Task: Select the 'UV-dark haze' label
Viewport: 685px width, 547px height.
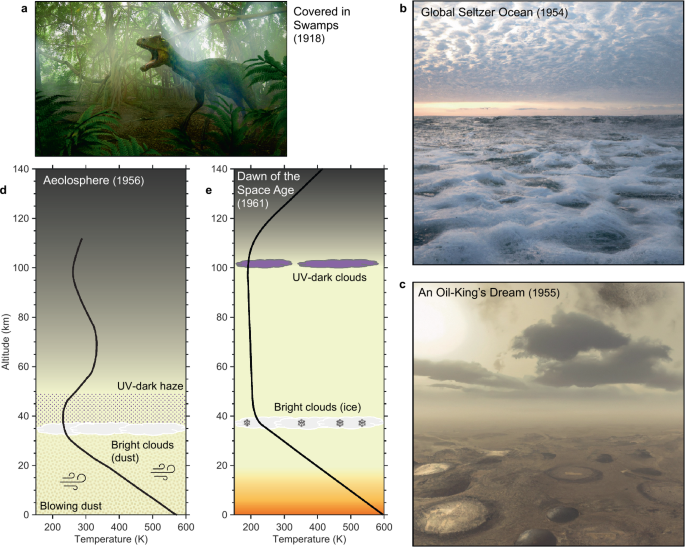Action: [x=150, y=386]
